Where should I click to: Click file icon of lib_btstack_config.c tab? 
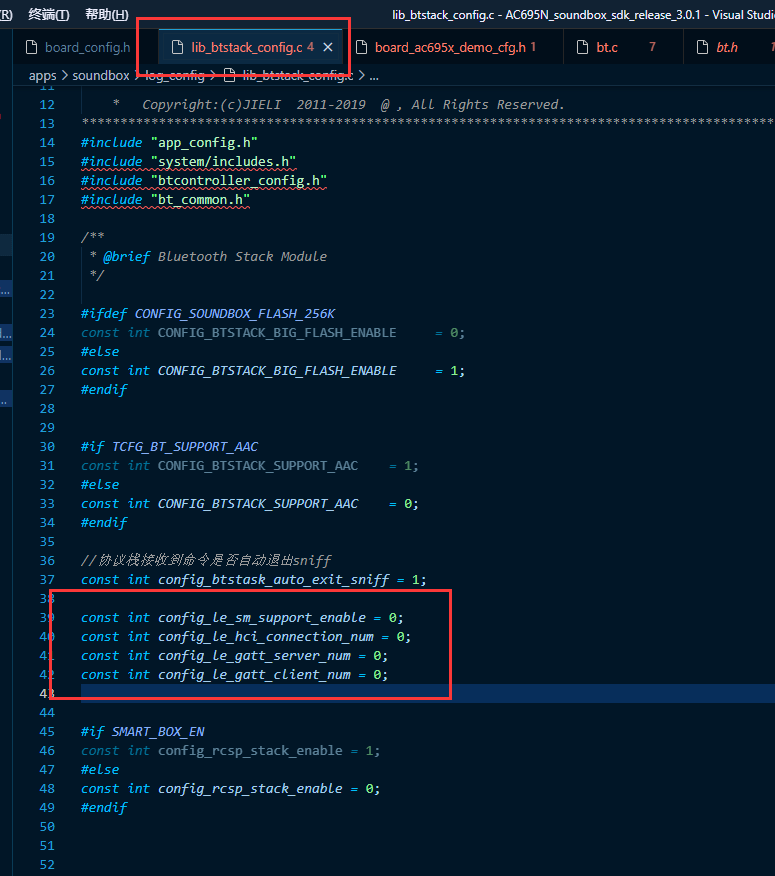(x=177, y=47)
